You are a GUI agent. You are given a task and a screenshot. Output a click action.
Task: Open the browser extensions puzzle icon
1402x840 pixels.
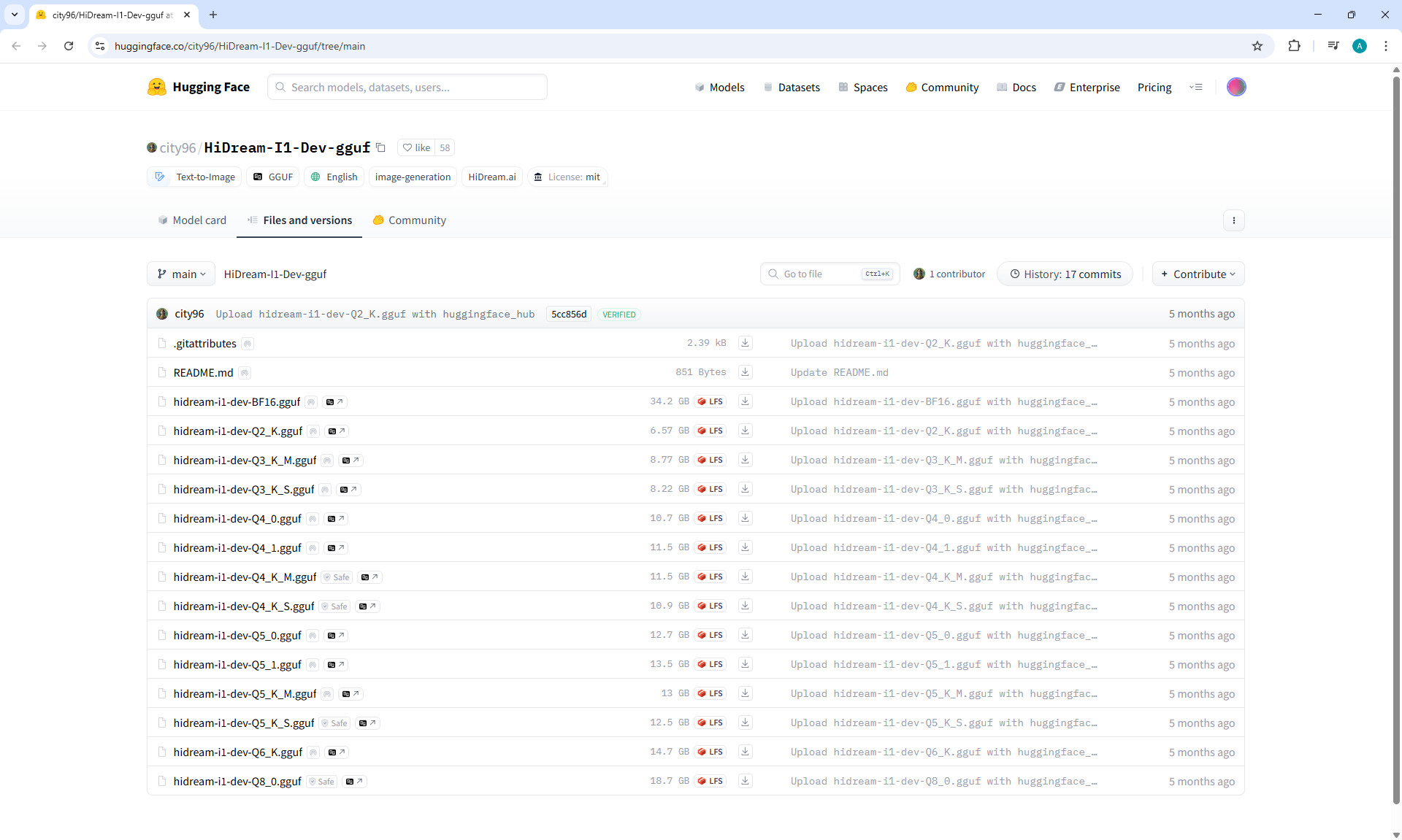pos(1294,46)
